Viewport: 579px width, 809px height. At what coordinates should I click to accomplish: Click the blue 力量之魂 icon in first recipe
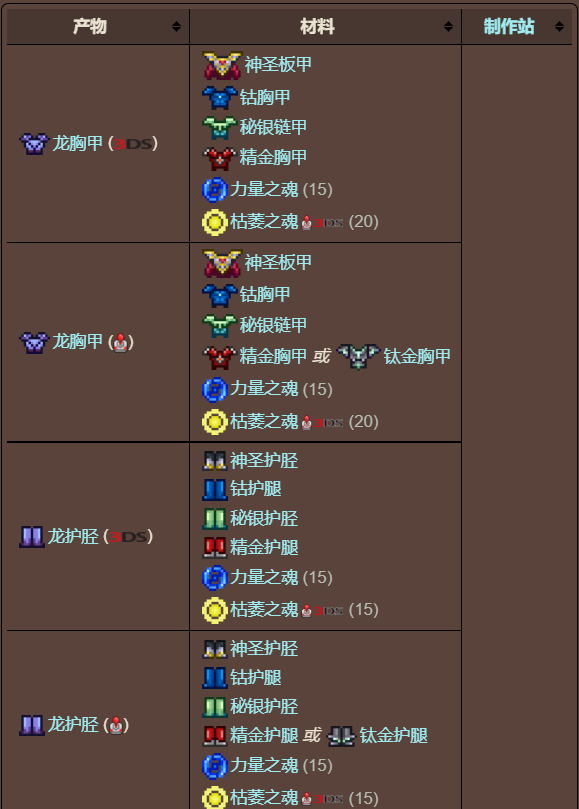pos(215,189)
